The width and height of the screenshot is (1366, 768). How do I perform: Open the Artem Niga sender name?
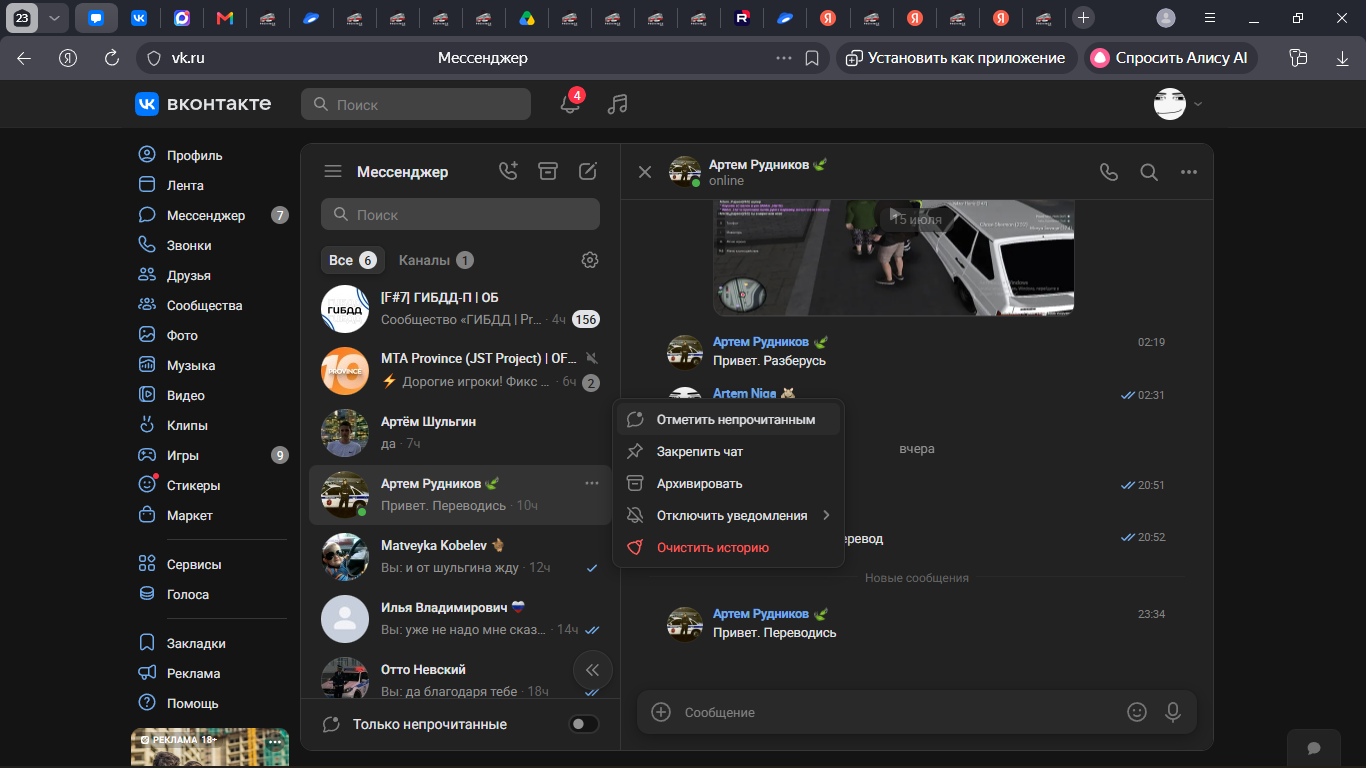click(744, 394)
